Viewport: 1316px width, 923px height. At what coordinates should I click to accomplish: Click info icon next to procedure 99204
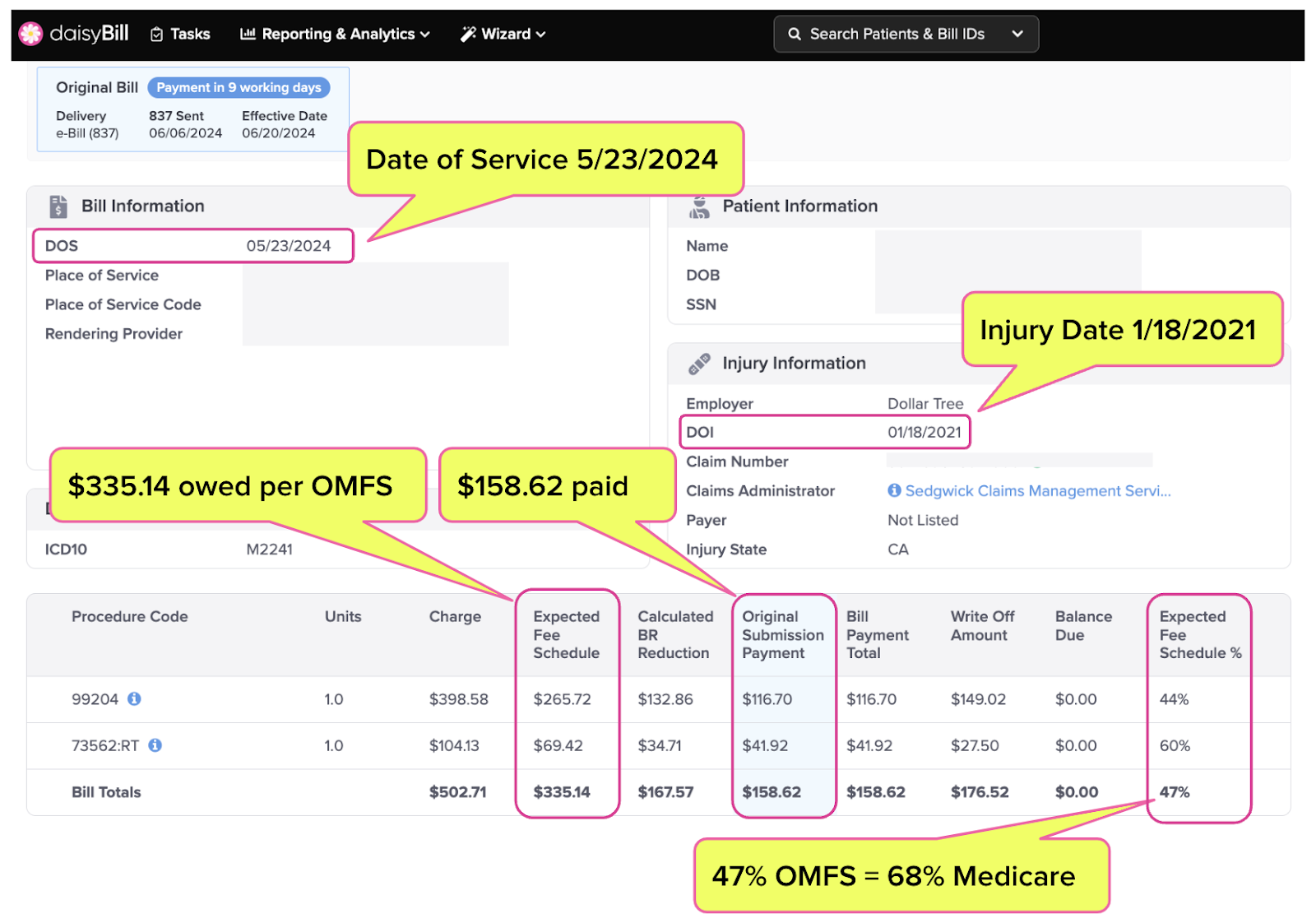pos(134,698)
